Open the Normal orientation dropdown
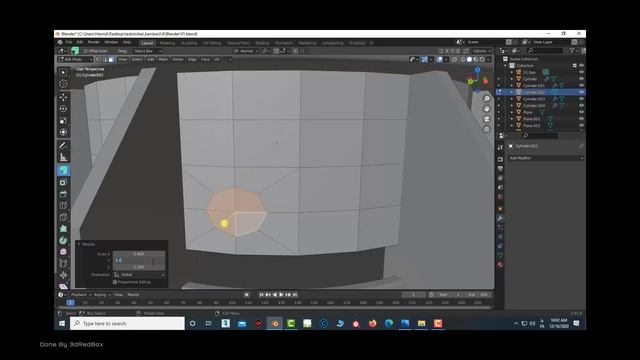Viewport: 640px width, 360px height. (246, 51)
